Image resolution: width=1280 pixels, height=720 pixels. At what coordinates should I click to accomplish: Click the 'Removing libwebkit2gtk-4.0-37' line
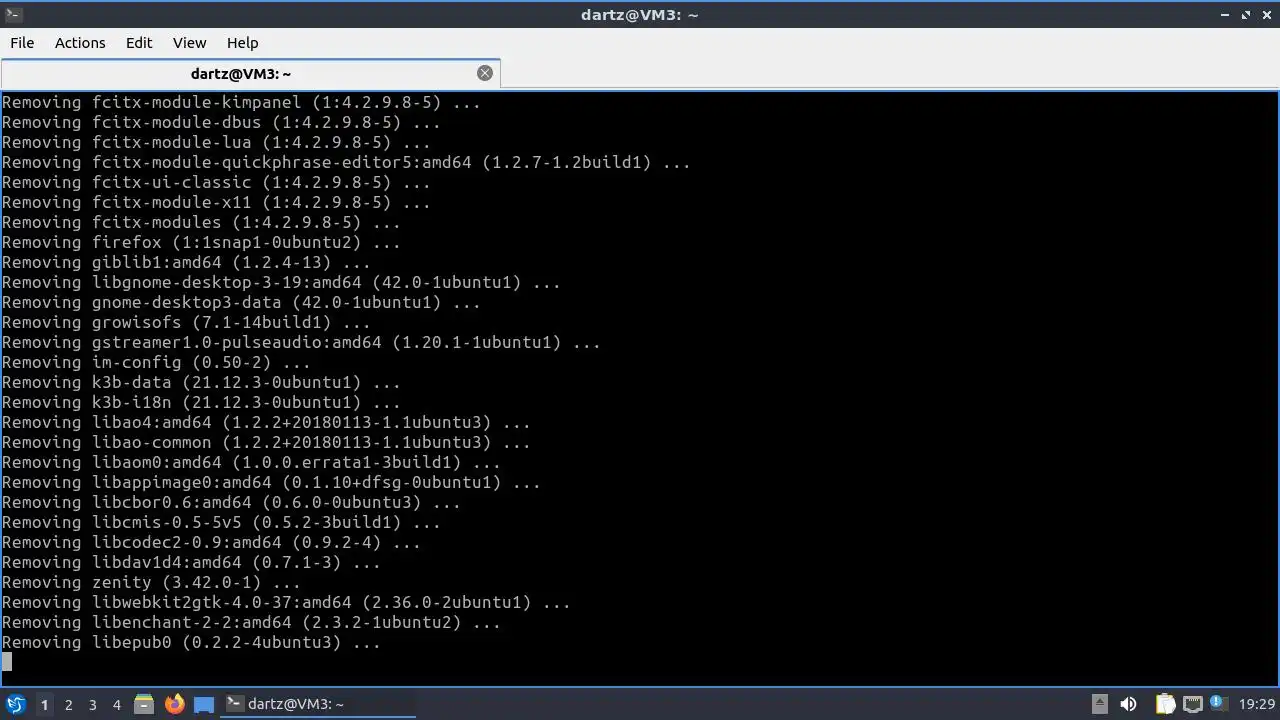click(286, 602)
